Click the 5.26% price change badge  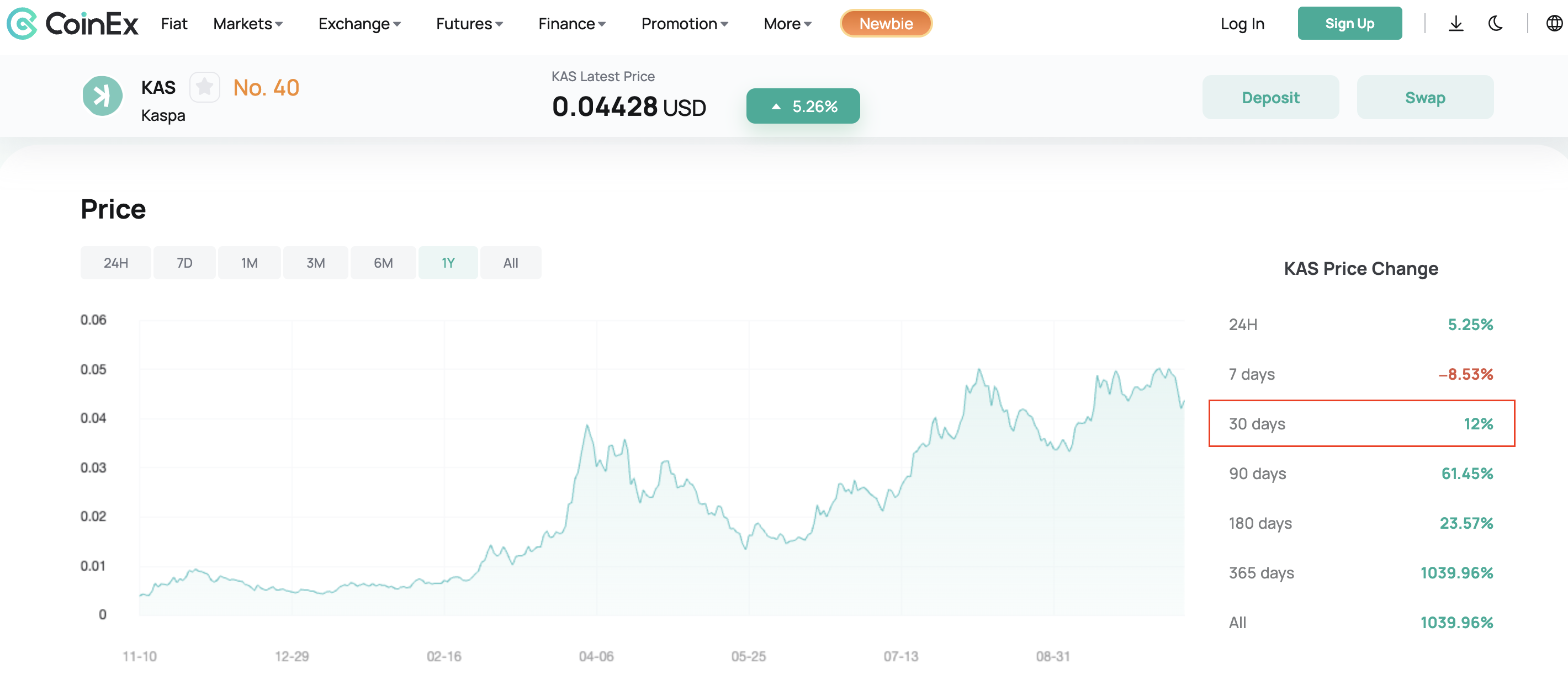click(x=802, y=107)
